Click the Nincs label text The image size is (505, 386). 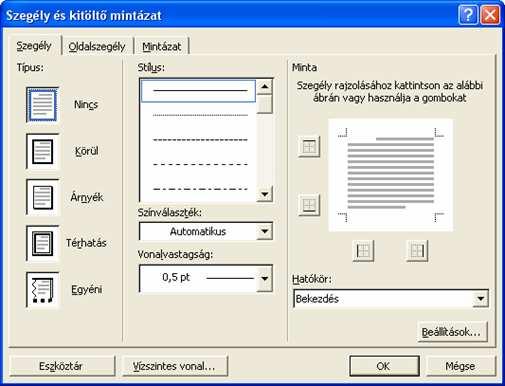point(86,105)
